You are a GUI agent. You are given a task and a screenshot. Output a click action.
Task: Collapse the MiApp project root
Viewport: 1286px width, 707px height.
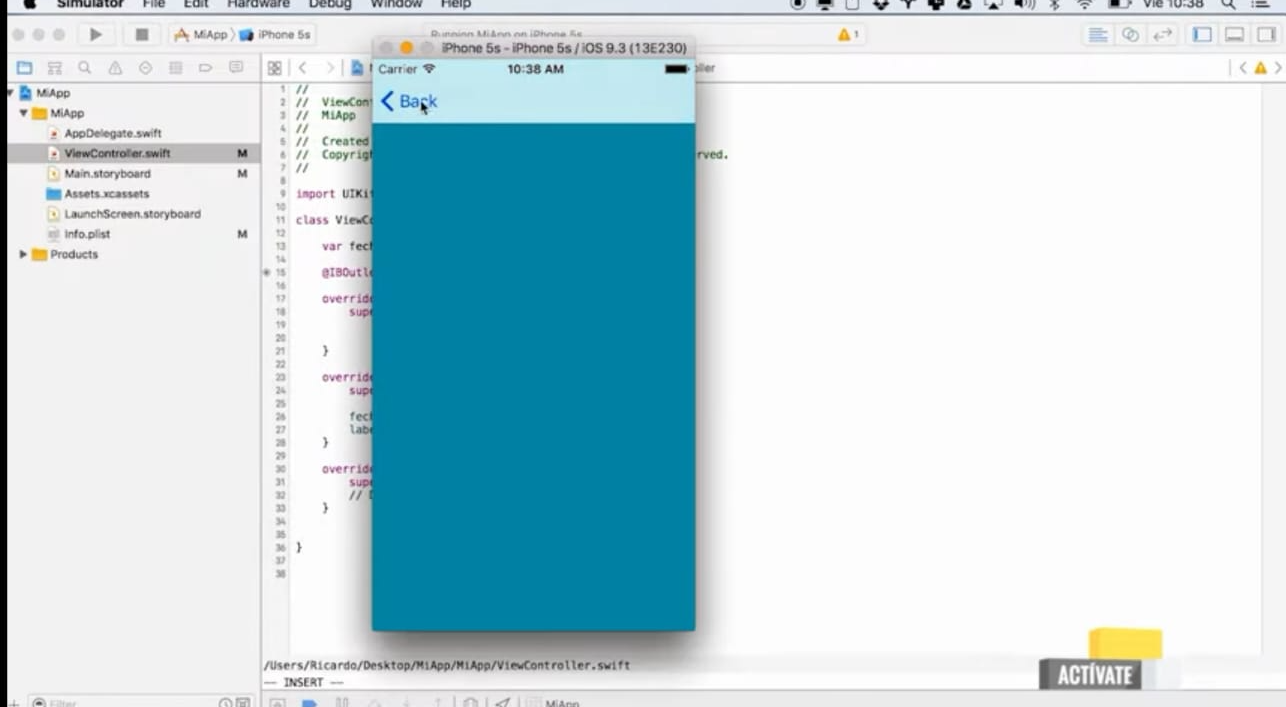10,93
